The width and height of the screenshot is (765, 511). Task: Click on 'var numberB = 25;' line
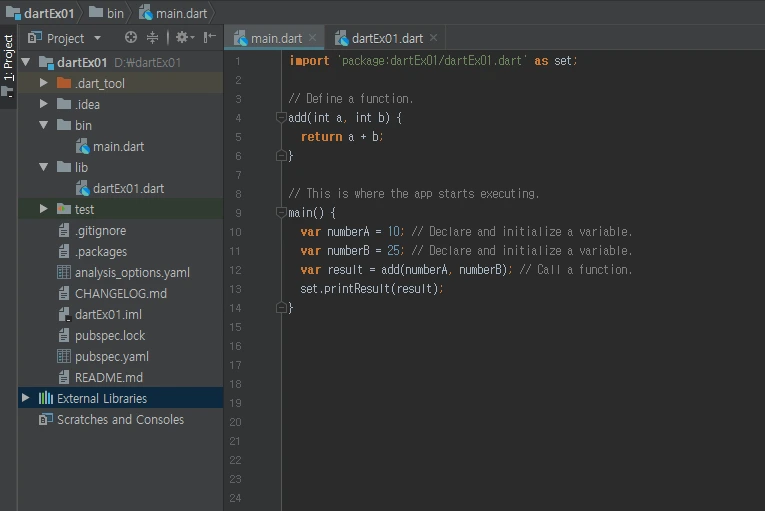352,250
